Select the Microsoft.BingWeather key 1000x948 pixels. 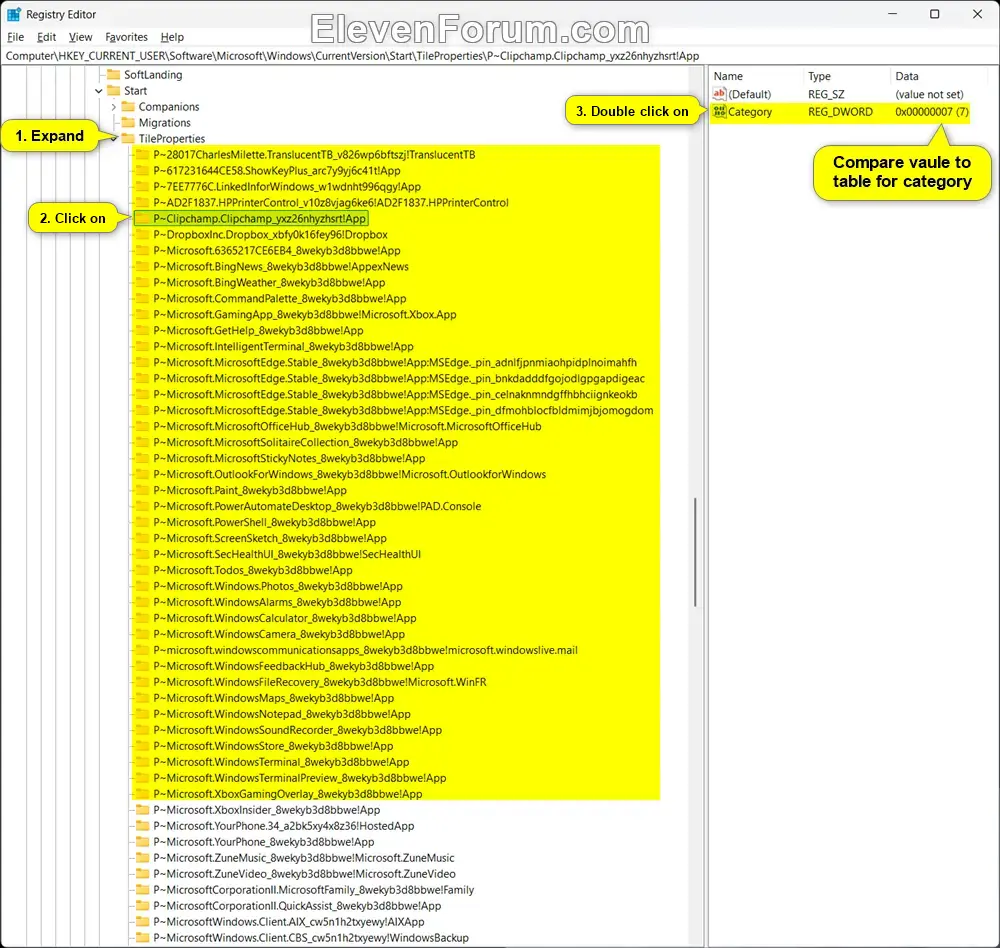pyautogui.click(x=269, y=283)
